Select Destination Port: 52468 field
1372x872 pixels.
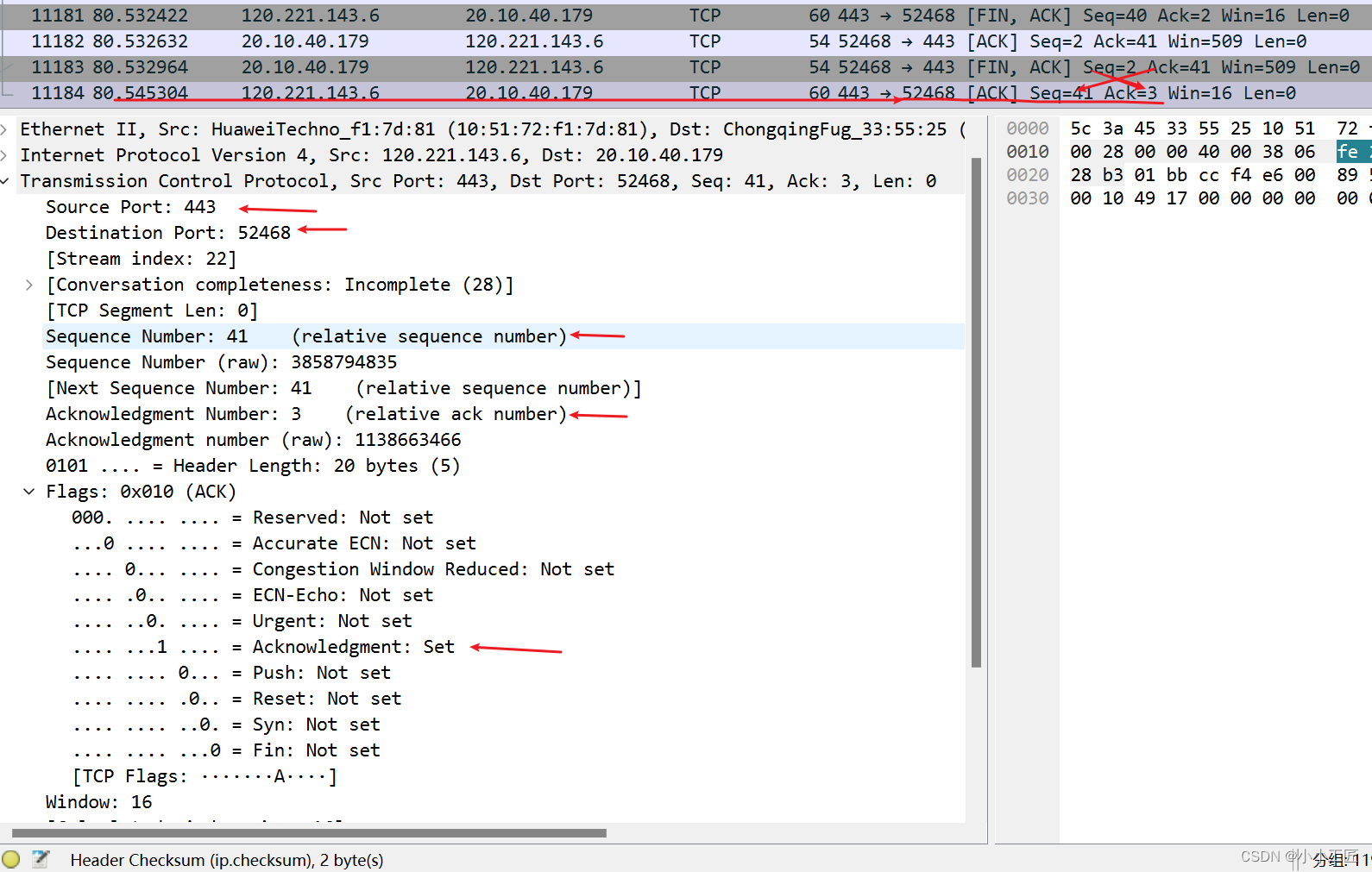(168, 233)
